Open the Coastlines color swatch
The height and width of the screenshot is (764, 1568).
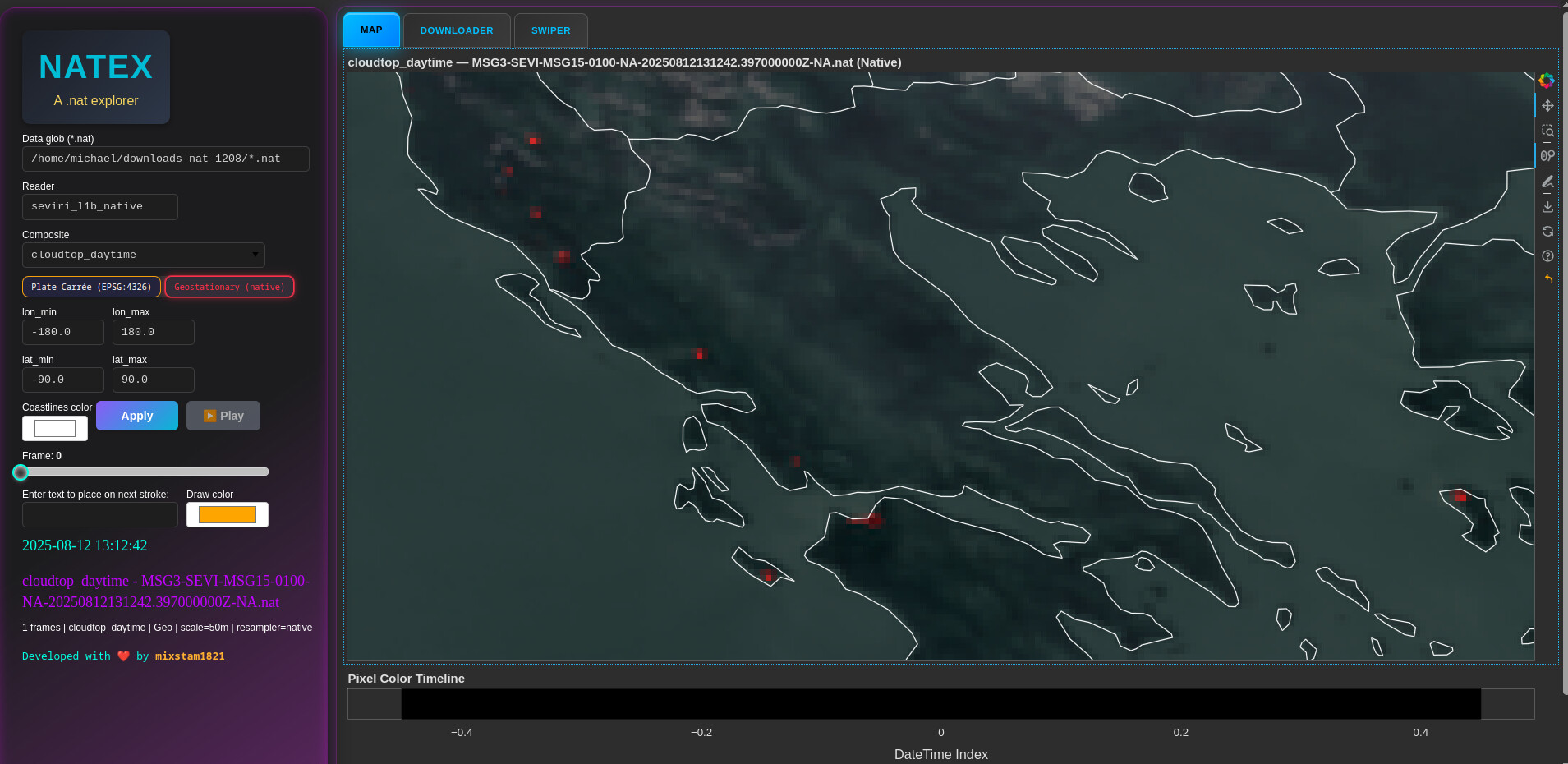coord(55,428)
